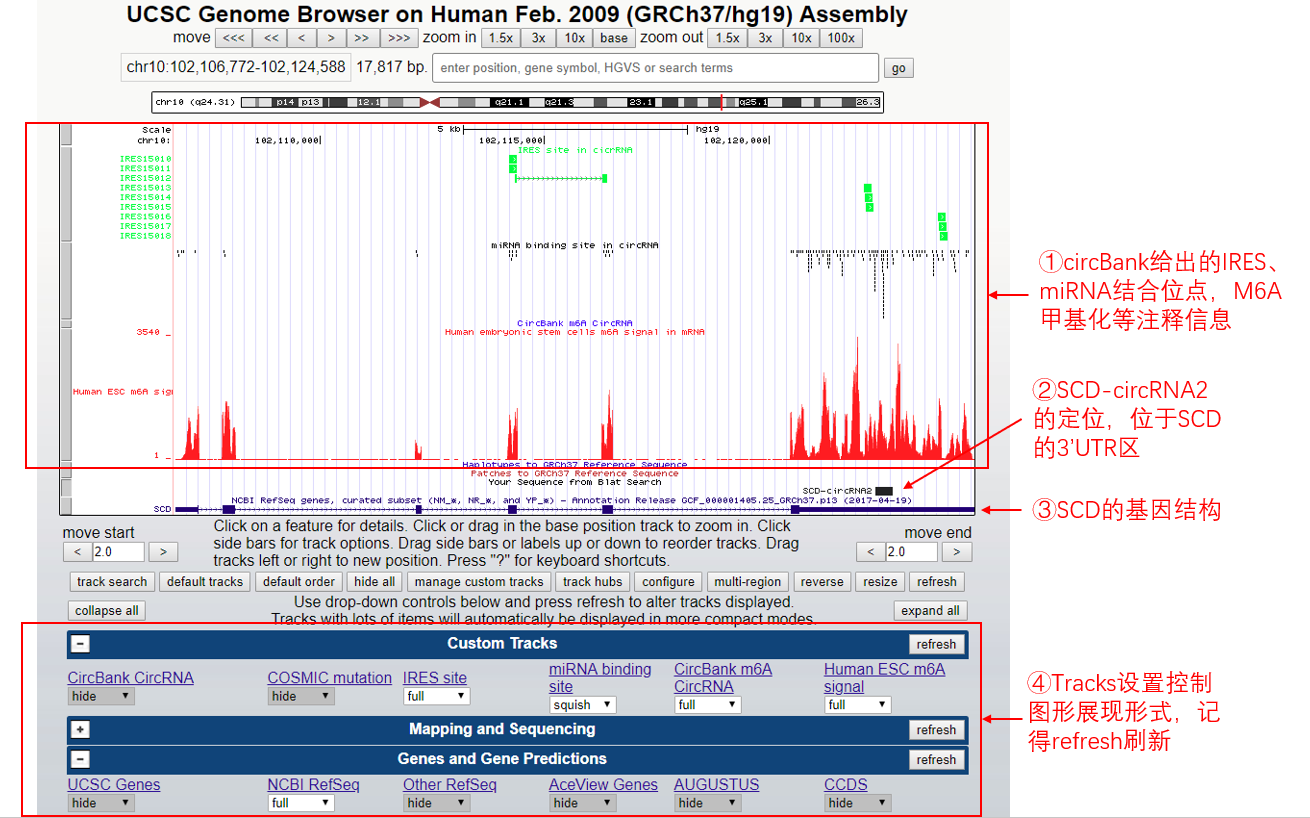Click the go button to search
Screen dimensions: 1310x818
point(899,68)
